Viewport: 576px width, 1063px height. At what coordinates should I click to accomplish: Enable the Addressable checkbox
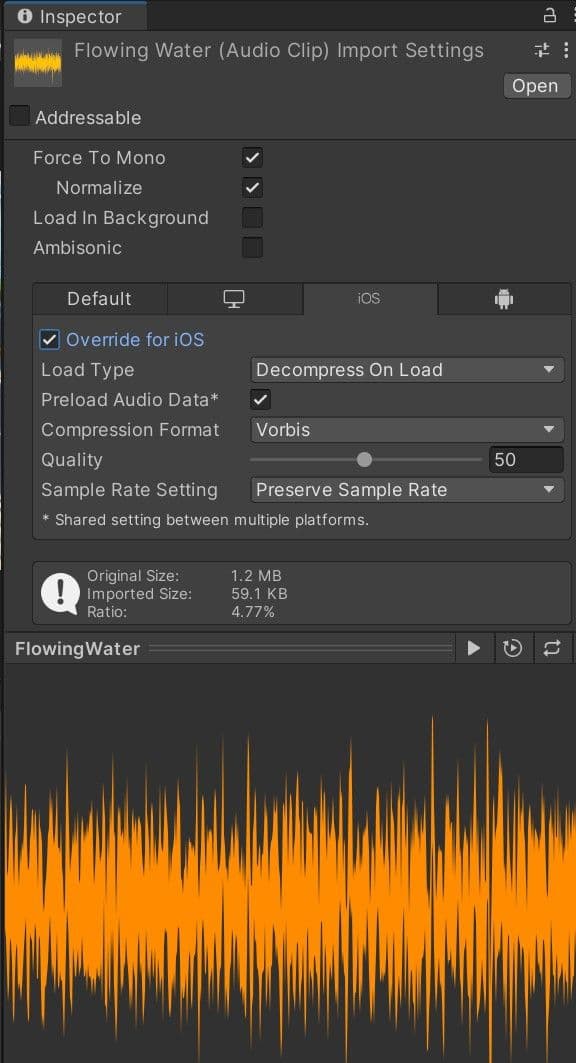tap(18, 117)
